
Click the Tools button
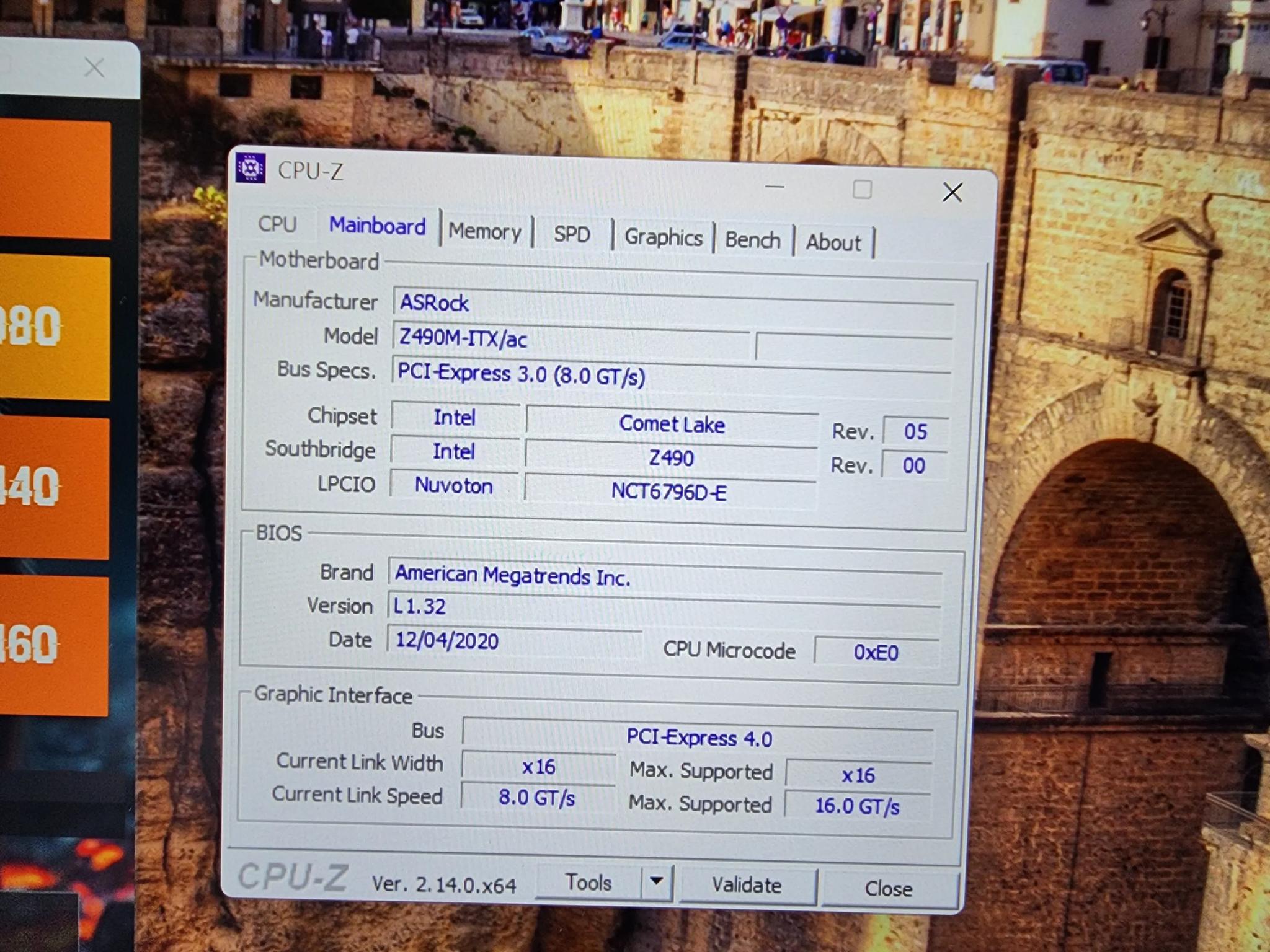pos(588,882)
